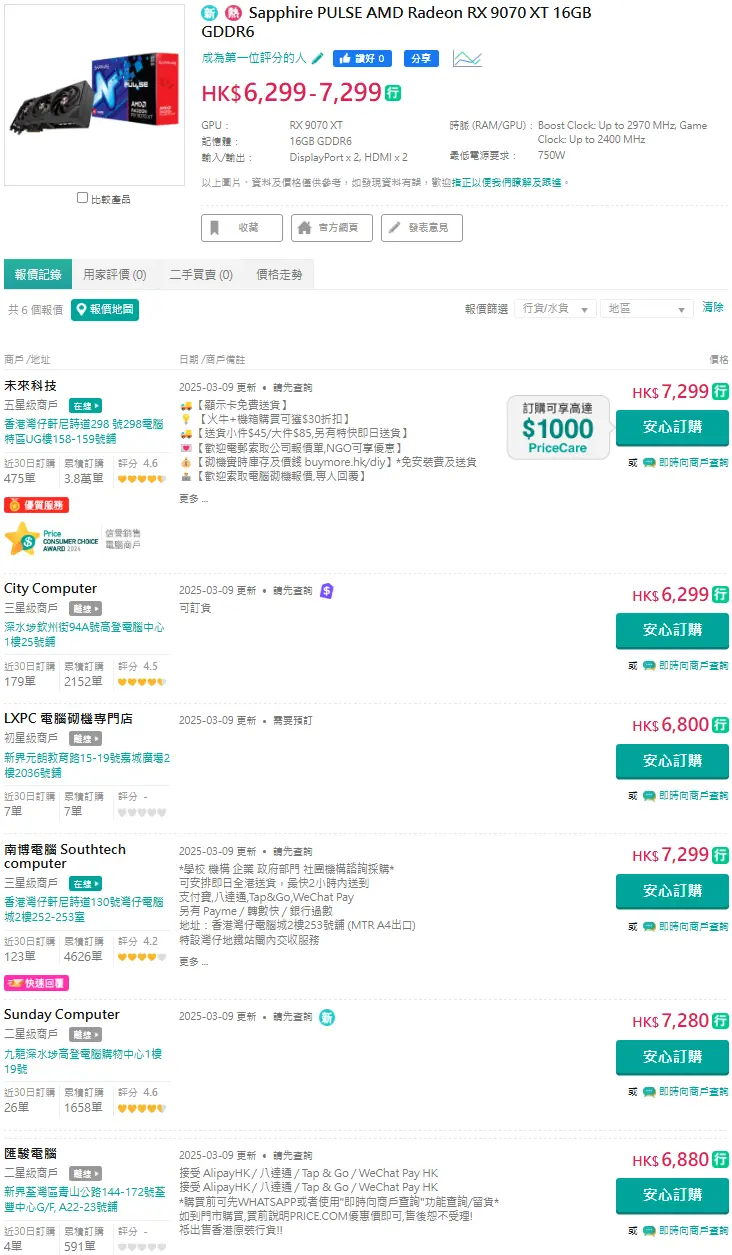Image resolution: width=732 pixels, height=1255 pixels.
Task: Open 南博電腦 Southtech computer merchant link
Action: click(x=65, y=856)
